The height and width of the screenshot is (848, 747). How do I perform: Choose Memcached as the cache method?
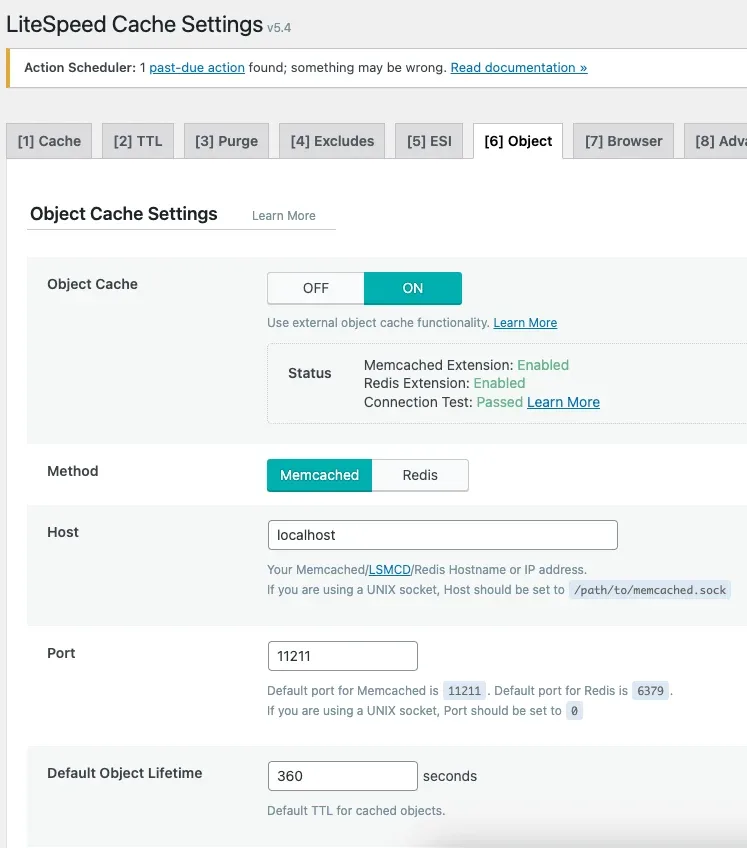point(319,475)
